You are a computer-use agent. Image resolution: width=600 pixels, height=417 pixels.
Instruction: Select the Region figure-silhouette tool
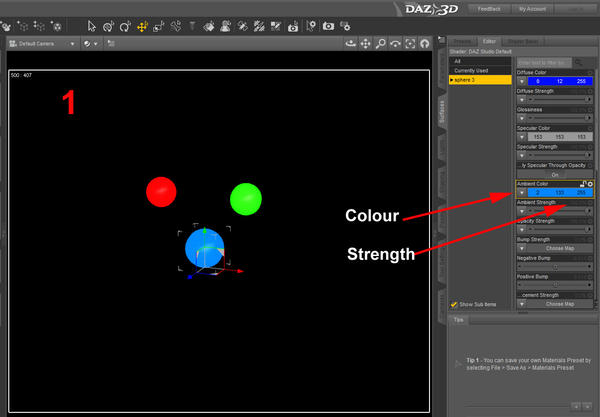click(x=225, y=26)
